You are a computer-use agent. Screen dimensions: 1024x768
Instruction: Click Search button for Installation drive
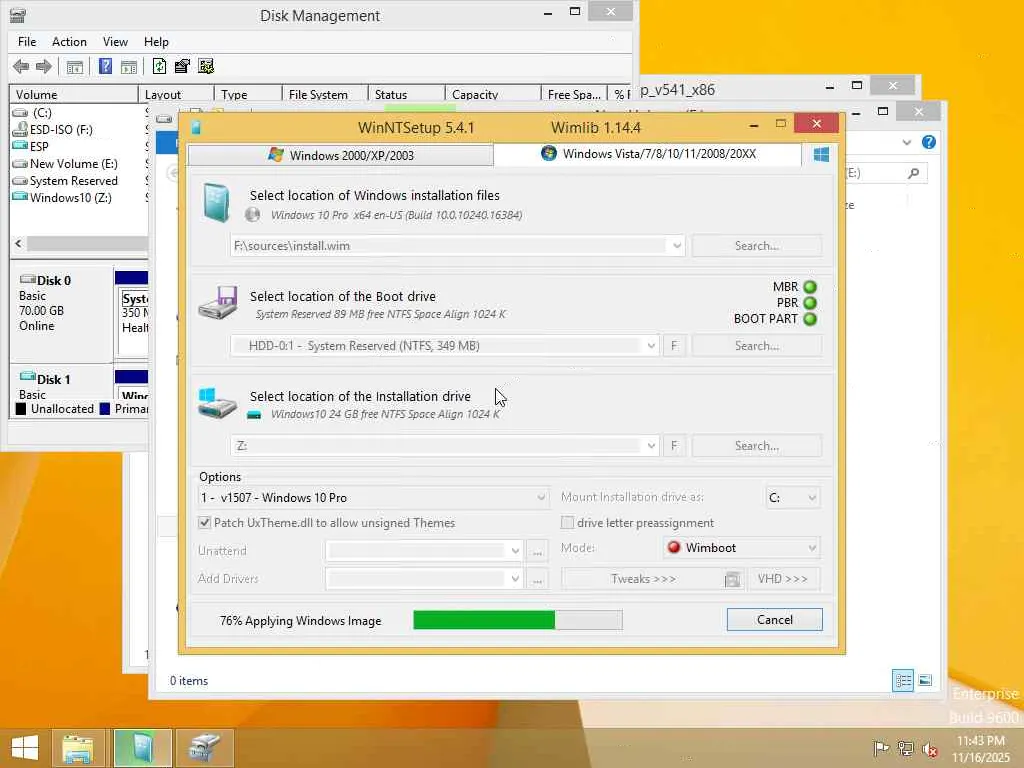click(757, 445)
